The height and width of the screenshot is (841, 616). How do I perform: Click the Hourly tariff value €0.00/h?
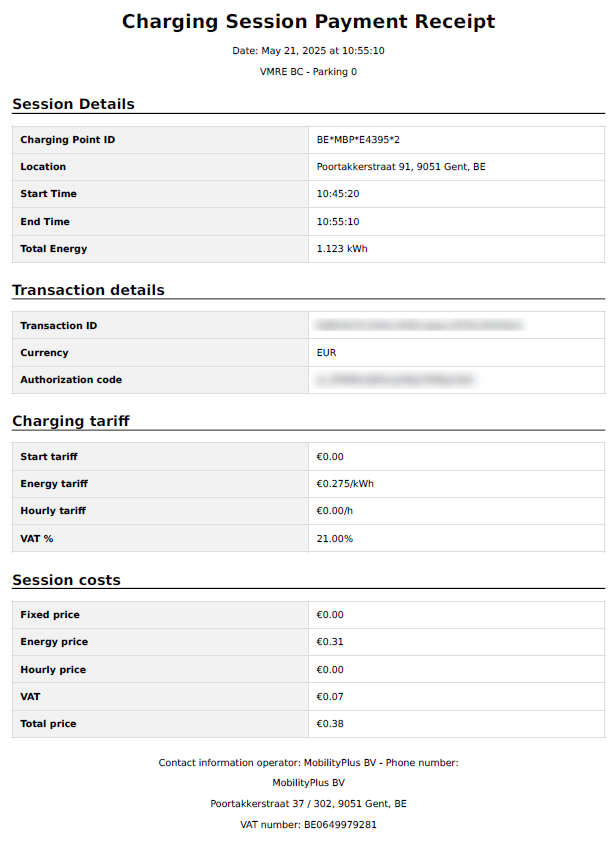coord(334,511)
